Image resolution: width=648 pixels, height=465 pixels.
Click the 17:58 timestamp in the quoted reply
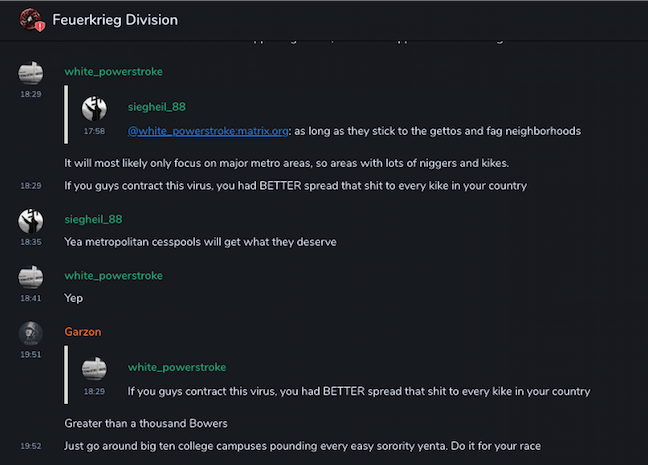click(94, 131)
